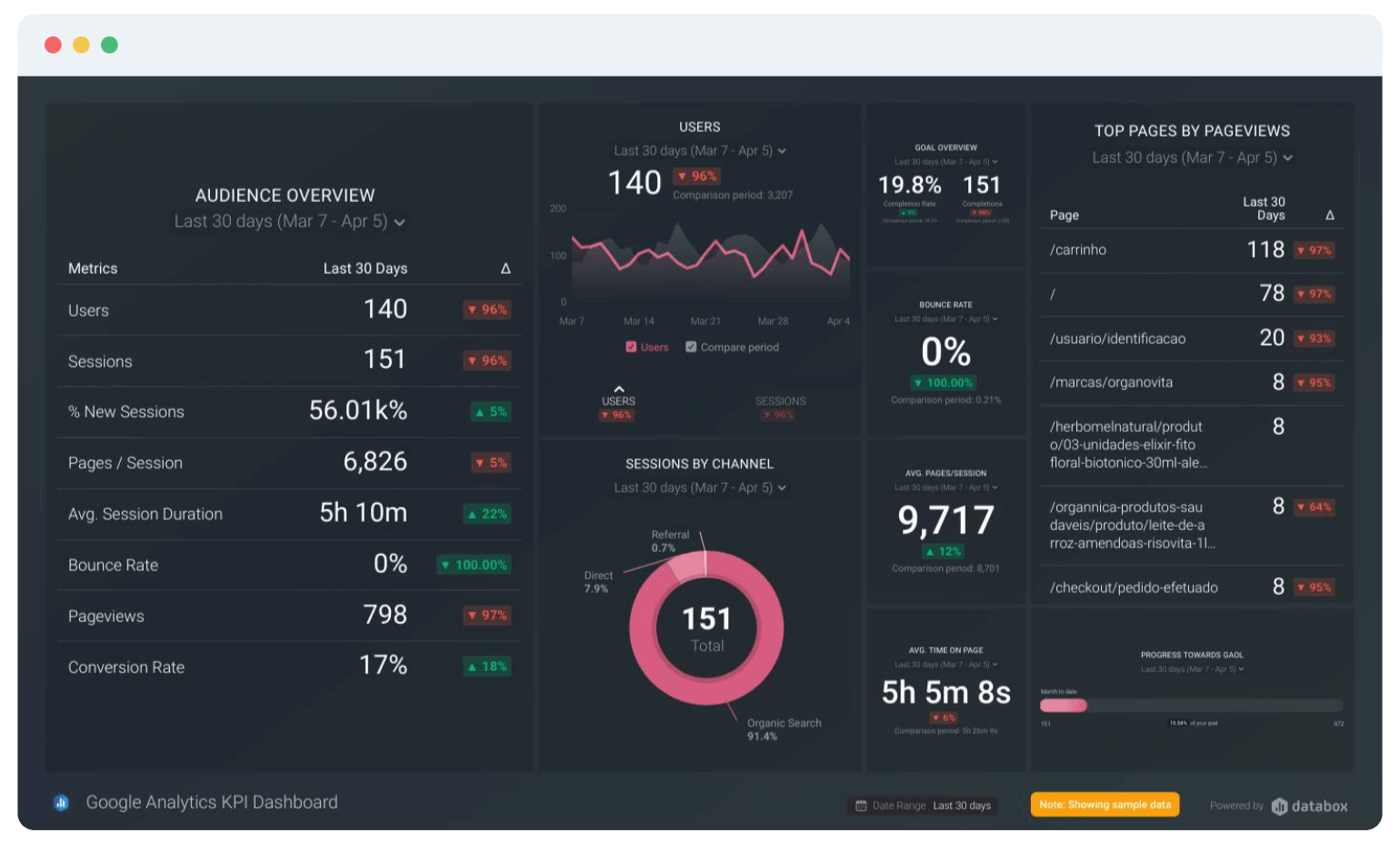1400x843 pixels.
Task: Click the Note: Showing sample data button
Action: point(1104,804)
